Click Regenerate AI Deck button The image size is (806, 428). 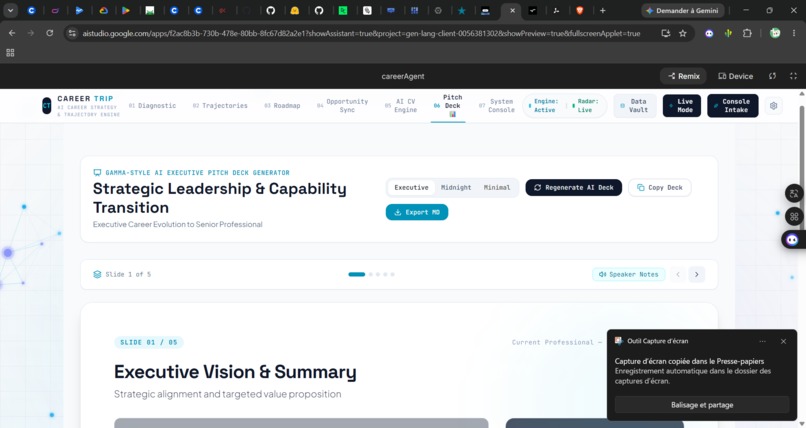point(574,188)
